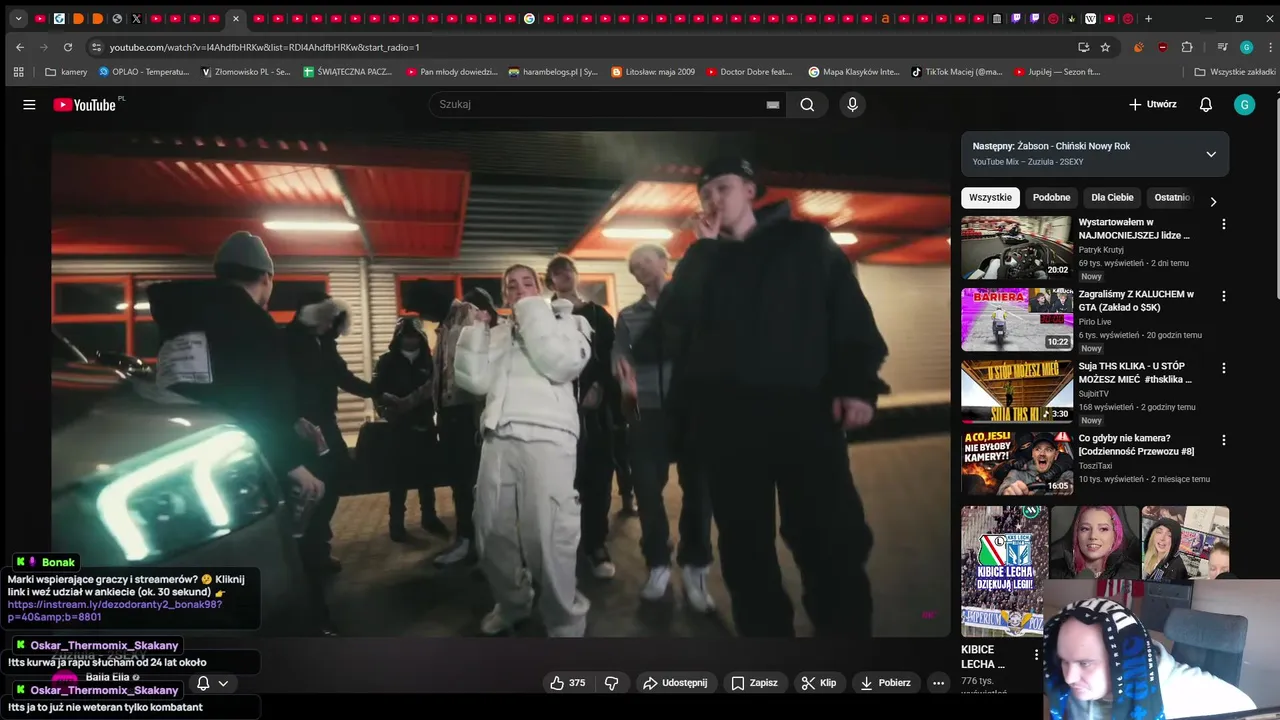The height and width of the screenshot is (720, 1280).
Task: Open the YouTube hamburger guide menu
Action: (29, 104)
